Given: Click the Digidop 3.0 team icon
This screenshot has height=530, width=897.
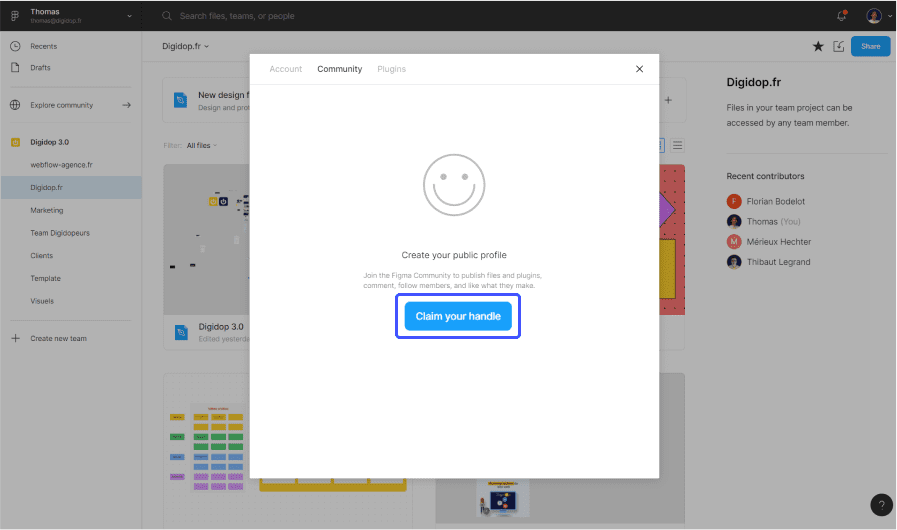Looking at the screenshot, I should (x=15, y=142).
